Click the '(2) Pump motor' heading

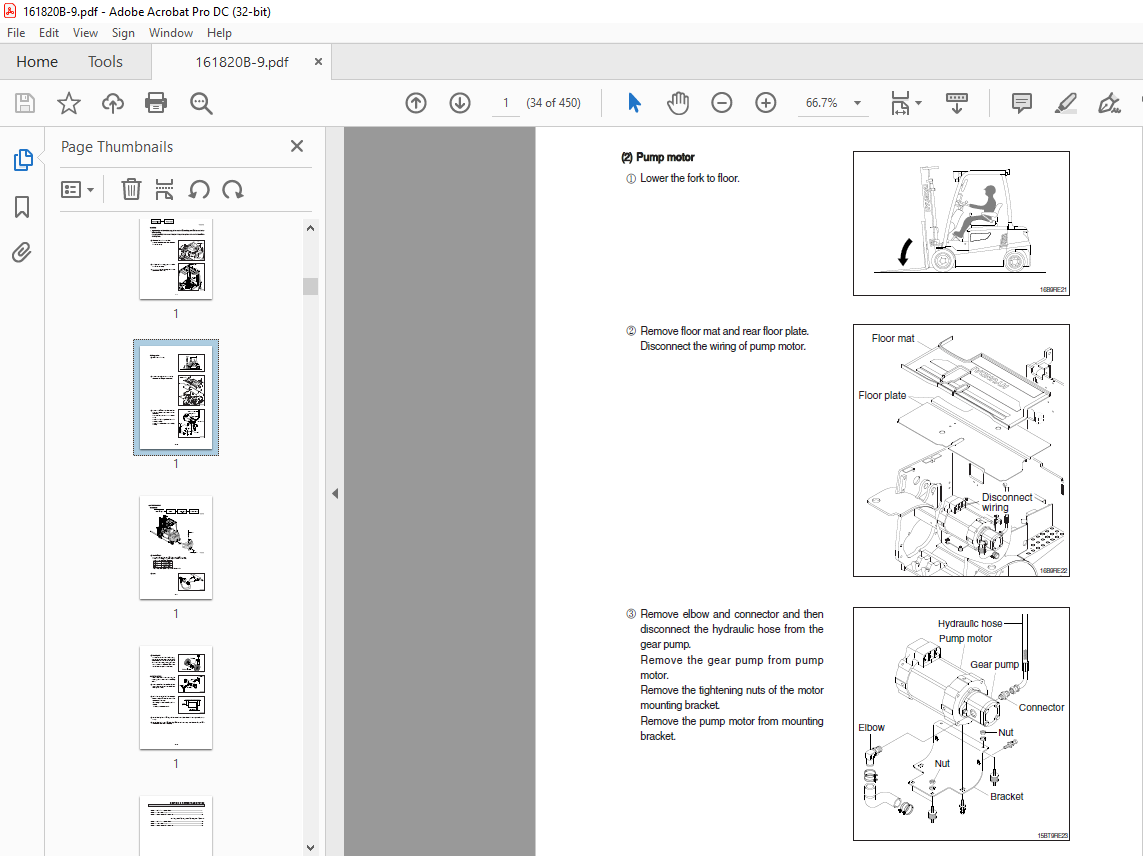point(658,157)
